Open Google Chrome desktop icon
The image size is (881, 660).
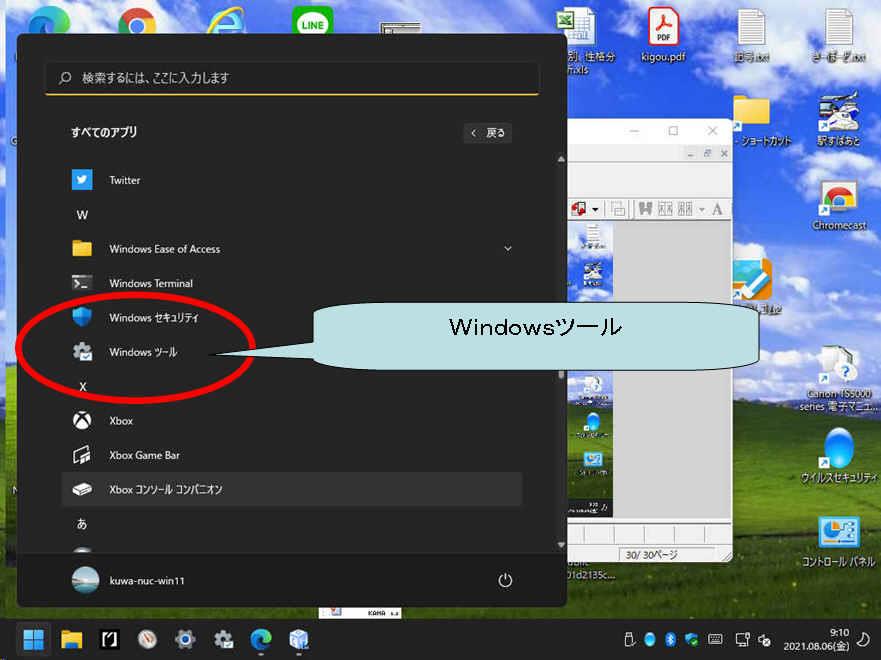click(137, 22)
